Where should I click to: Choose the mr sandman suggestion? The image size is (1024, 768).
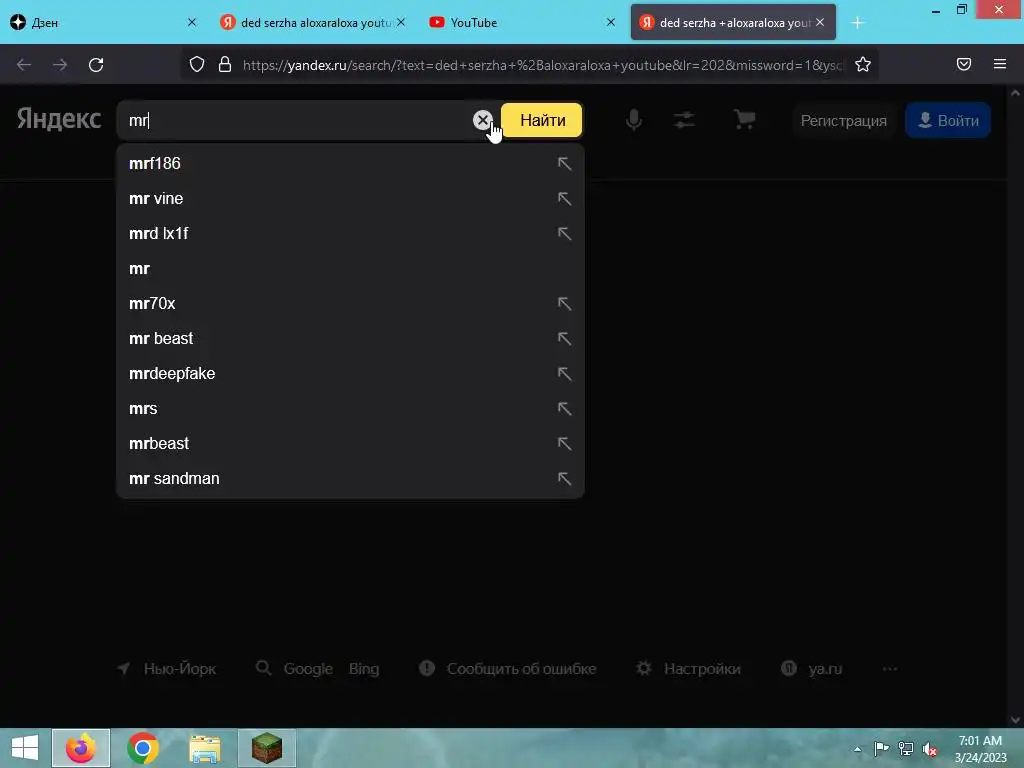350,479
